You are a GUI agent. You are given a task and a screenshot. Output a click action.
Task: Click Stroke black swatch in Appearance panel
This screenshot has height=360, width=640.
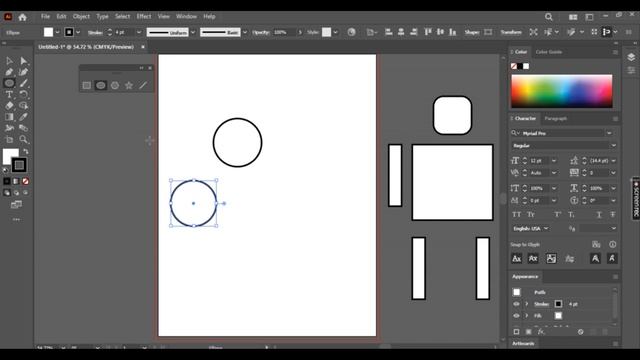coord(558,304)
